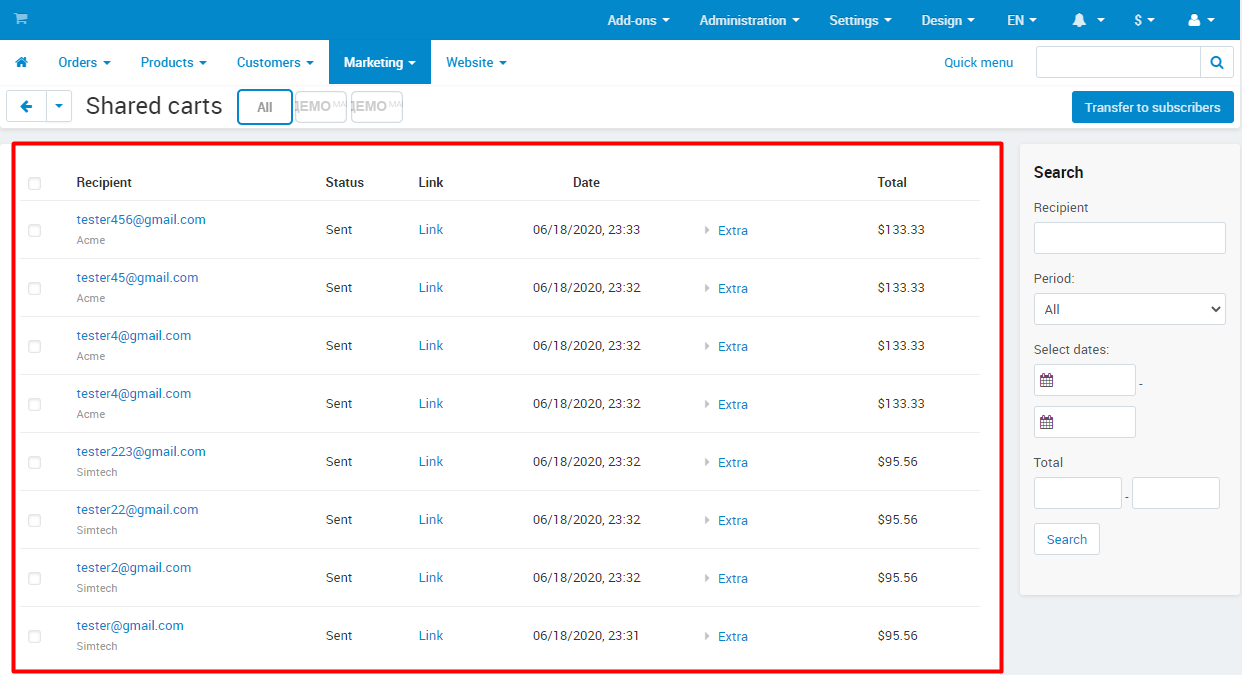1242x675 pixels.
Task: Open the Period dropdown set to All
Action: 1129,309
